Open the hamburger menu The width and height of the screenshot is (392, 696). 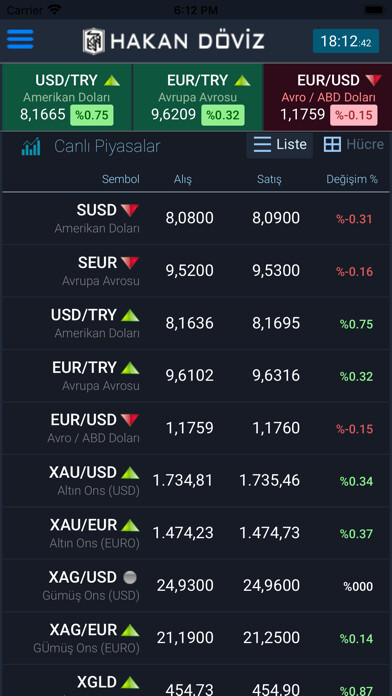20,40
